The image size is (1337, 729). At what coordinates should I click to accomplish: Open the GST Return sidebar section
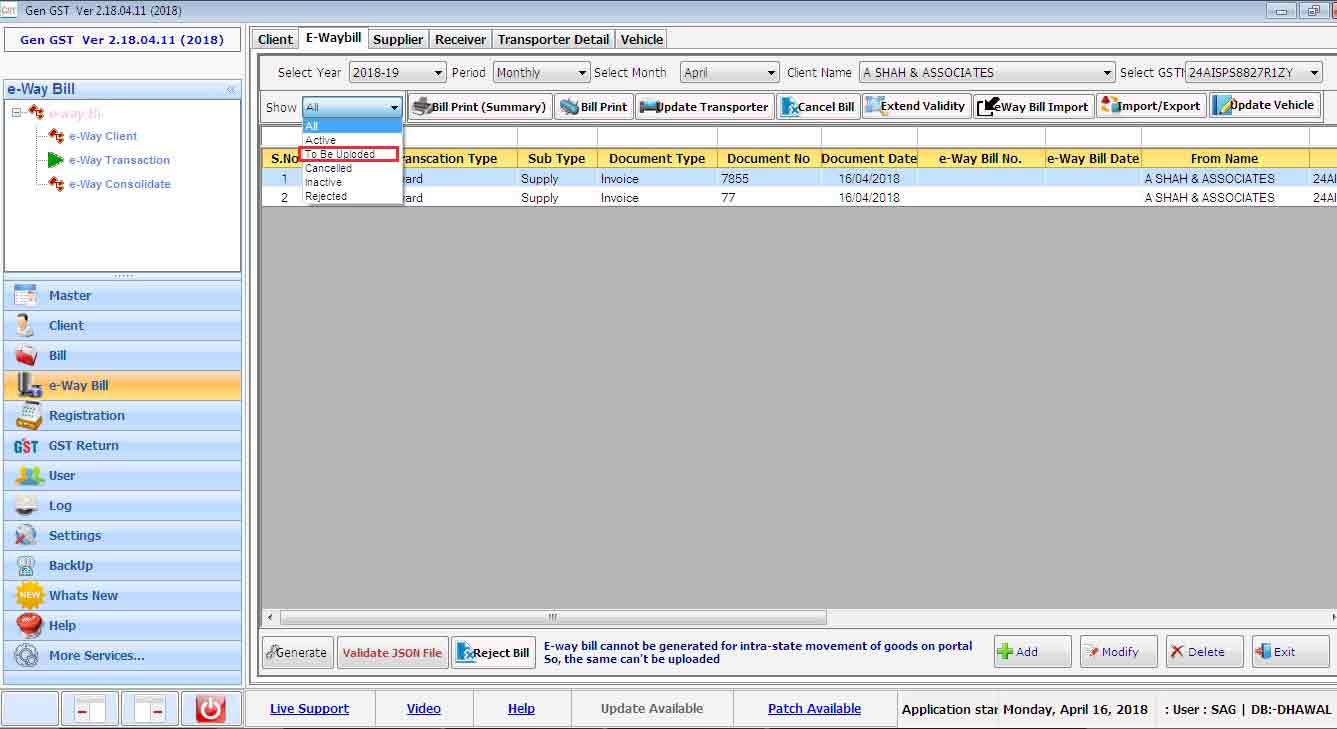coord(83,446)
